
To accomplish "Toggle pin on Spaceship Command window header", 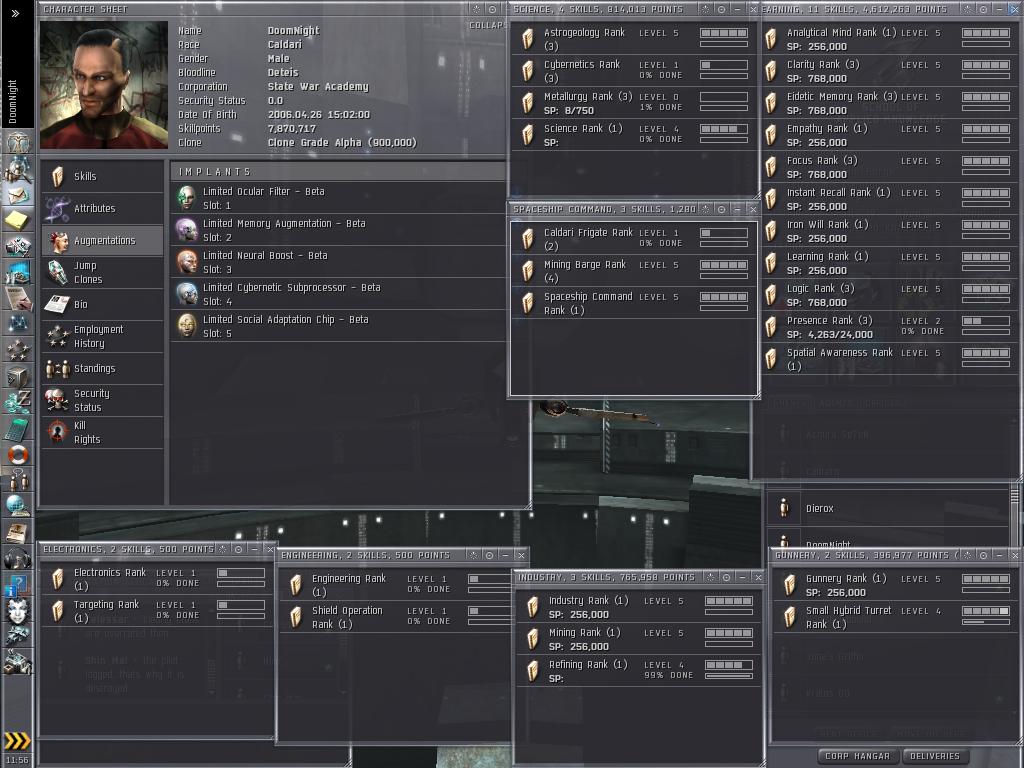I will [x=705, y=209].
